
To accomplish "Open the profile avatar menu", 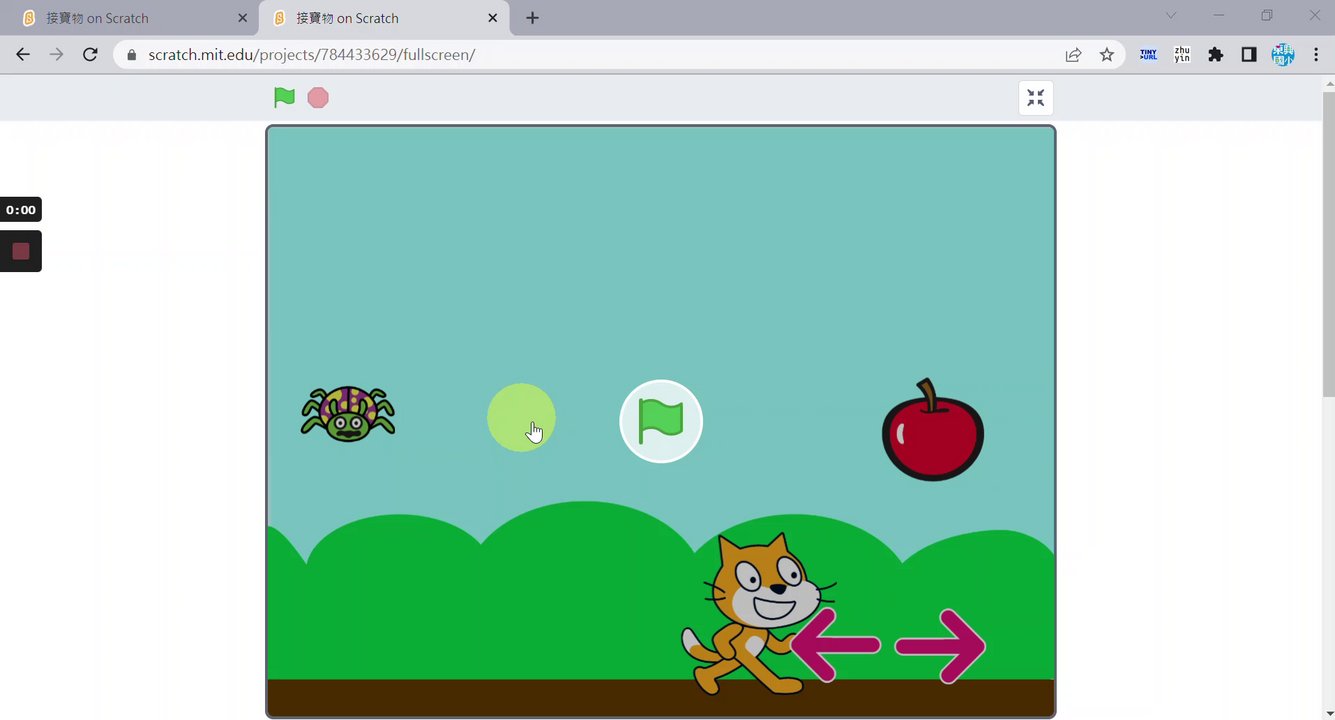I will [1283, 55].
